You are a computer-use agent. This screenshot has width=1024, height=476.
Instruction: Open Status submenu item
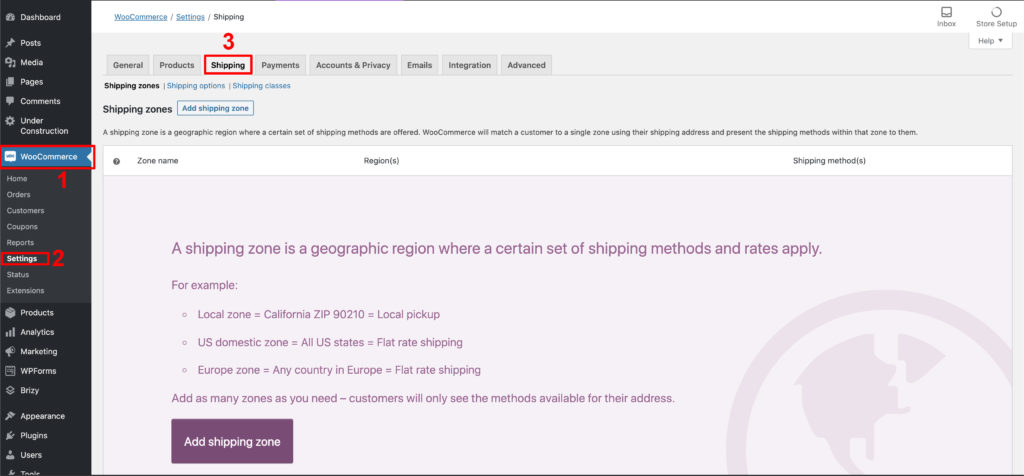[18, 274]
